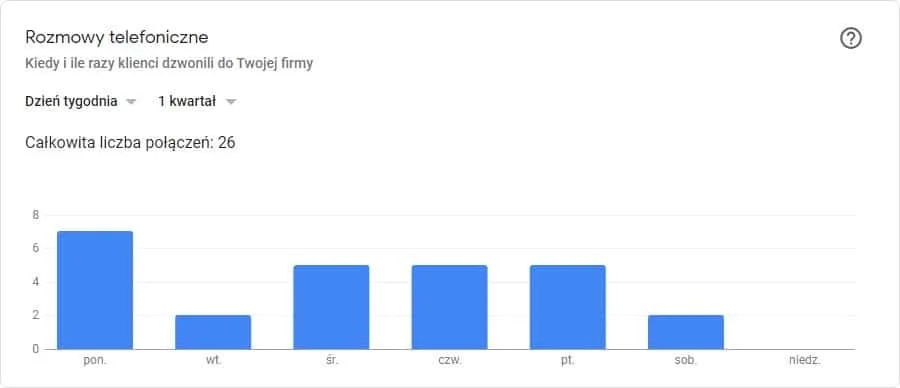The image size is (900, 388).
Task: Select the sob. bar in chart
Action: point(686,332)
